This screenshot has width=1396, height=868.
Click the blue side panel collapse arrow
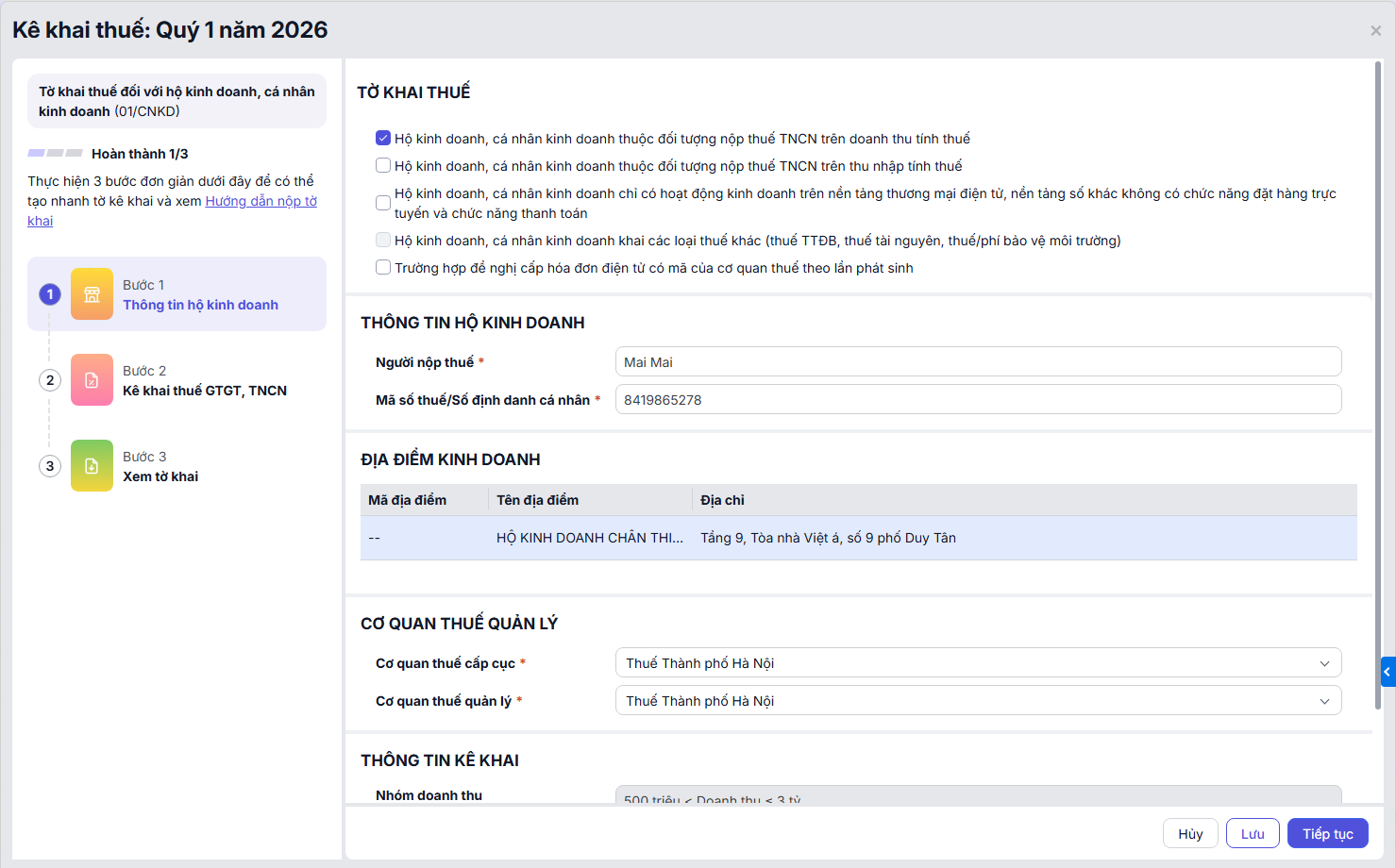click(1388, 672)
